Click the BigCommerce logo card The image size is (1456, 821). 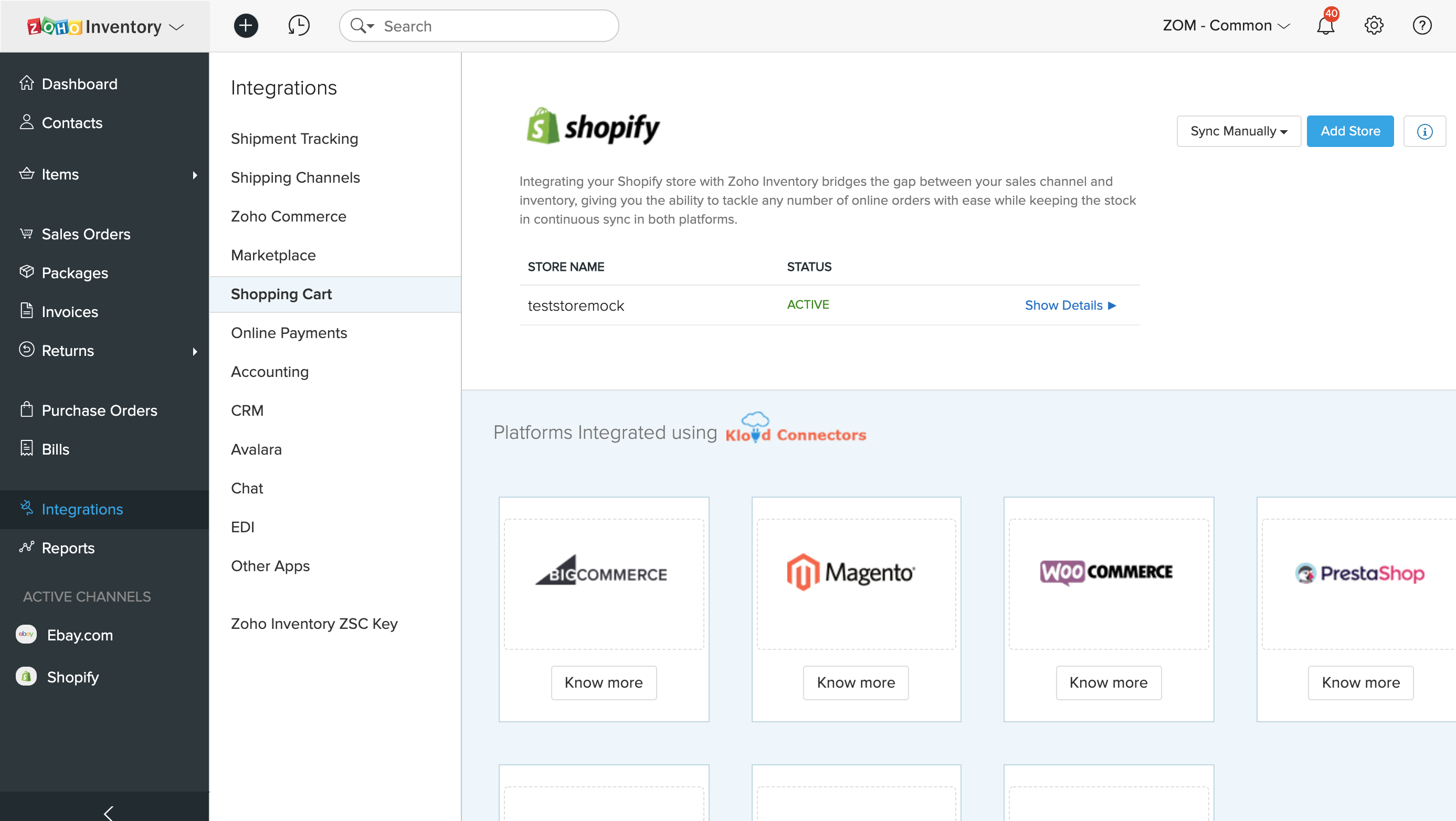[x=604, y=584]
